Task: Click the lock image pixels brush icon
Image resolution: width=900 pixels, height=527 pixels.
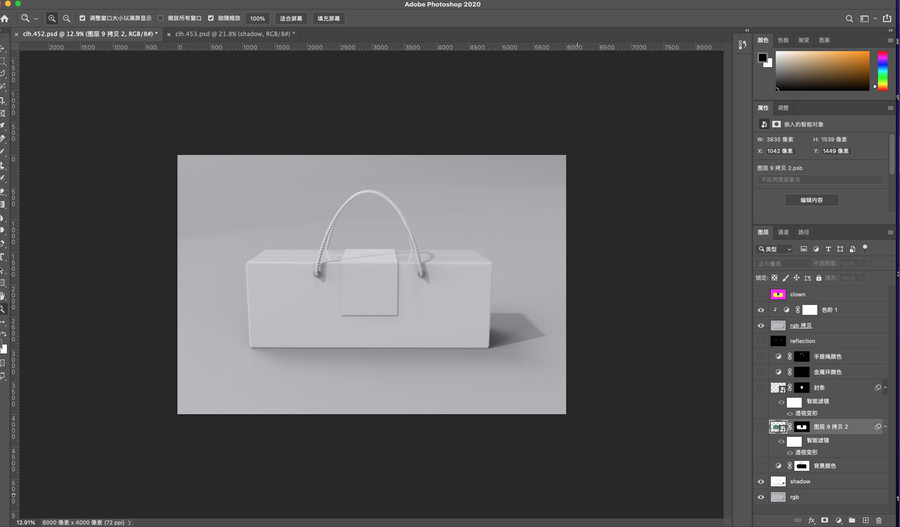Action: pyautogui.click(x=785, y=278)
